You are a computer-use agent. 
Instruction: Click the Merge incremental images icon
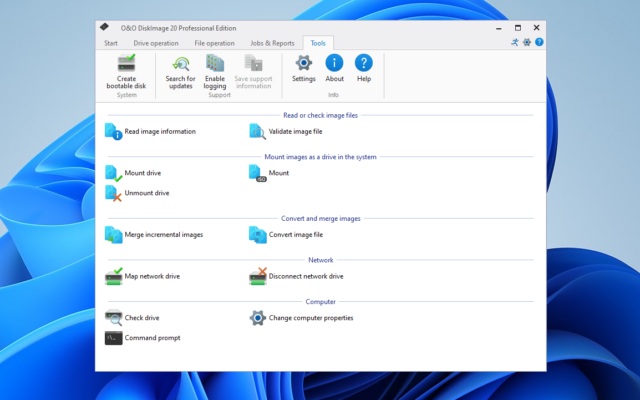[113, 235]
